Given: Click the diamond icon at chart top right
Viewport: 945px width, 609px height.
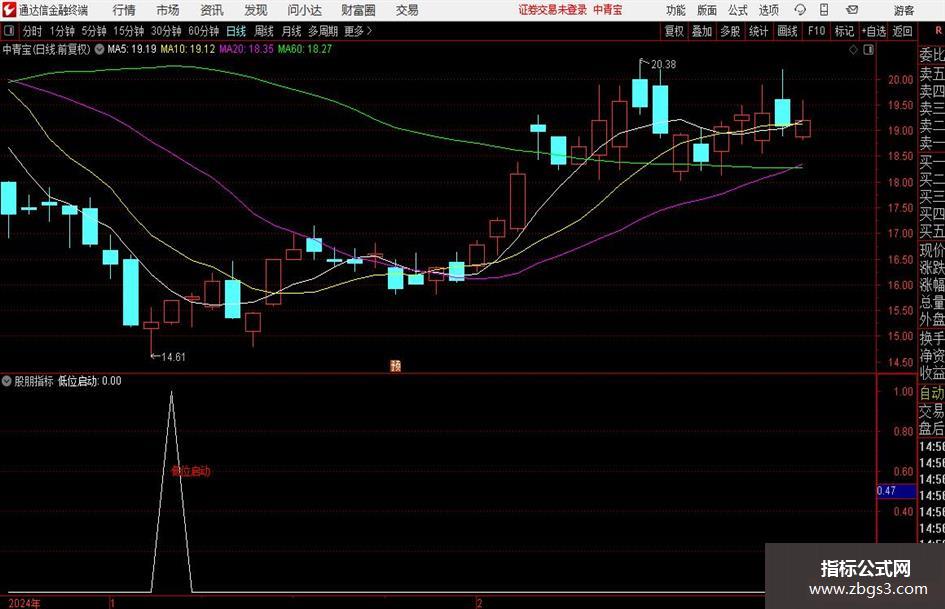Looking at the screenshot, I should tap(853, 50).
